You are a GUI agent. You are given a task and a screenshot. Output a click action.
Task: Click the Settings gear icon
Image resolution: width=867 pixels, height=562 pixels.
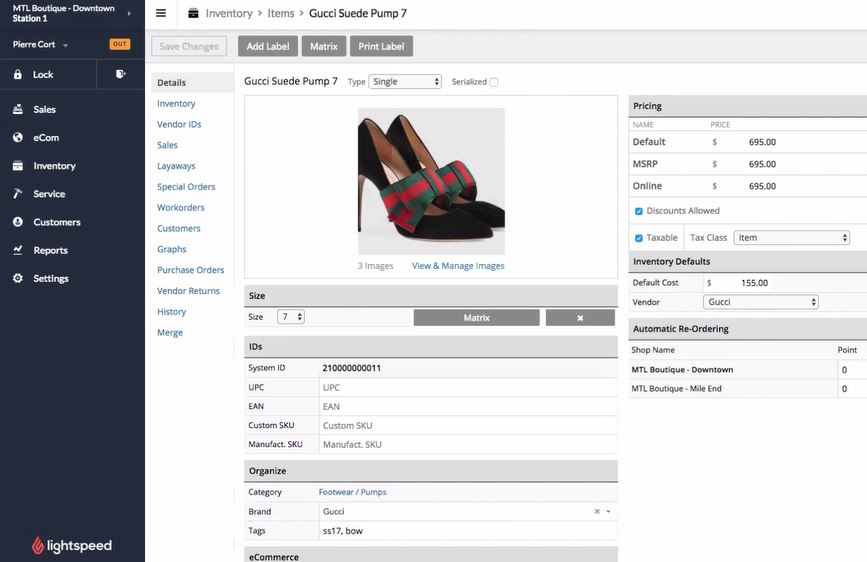(18, 278)
